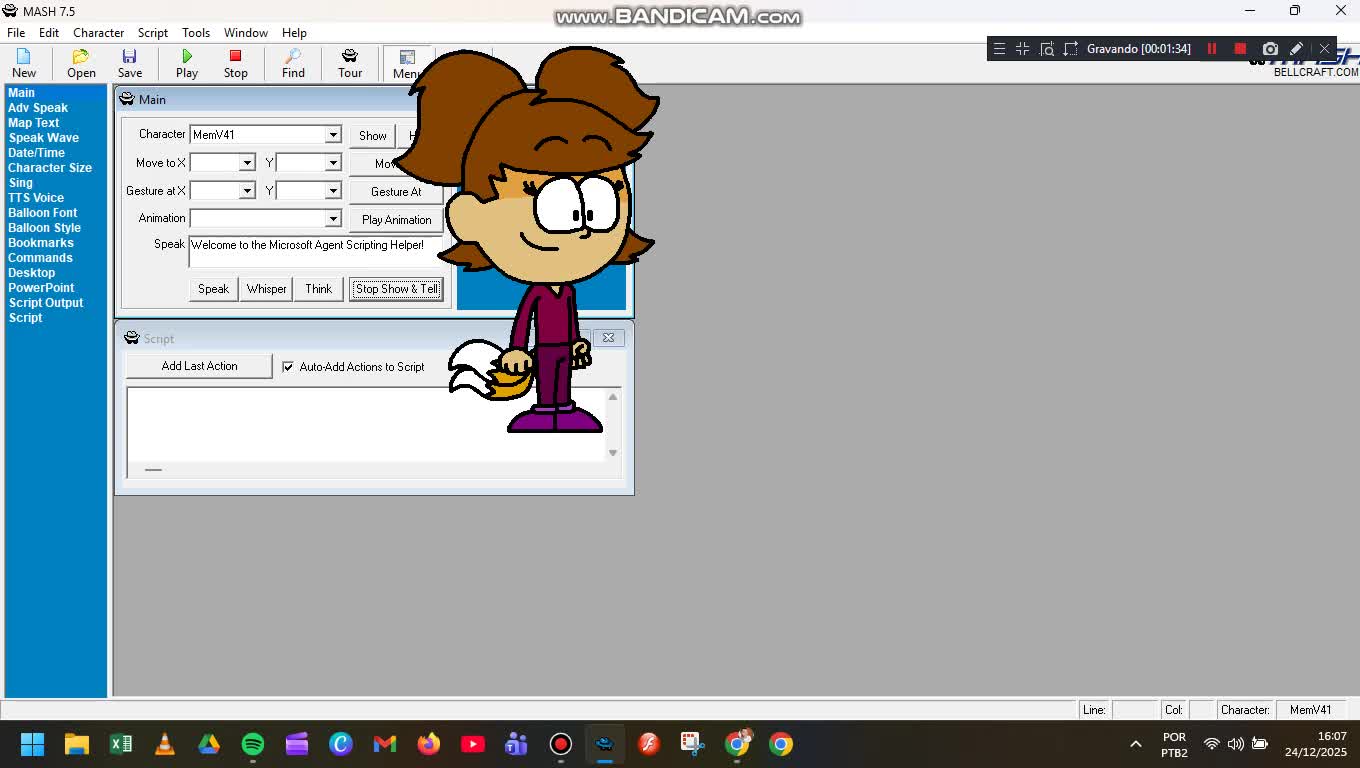
Task: Click the Script area scroll-down arrow
Action: pos(613,453)
